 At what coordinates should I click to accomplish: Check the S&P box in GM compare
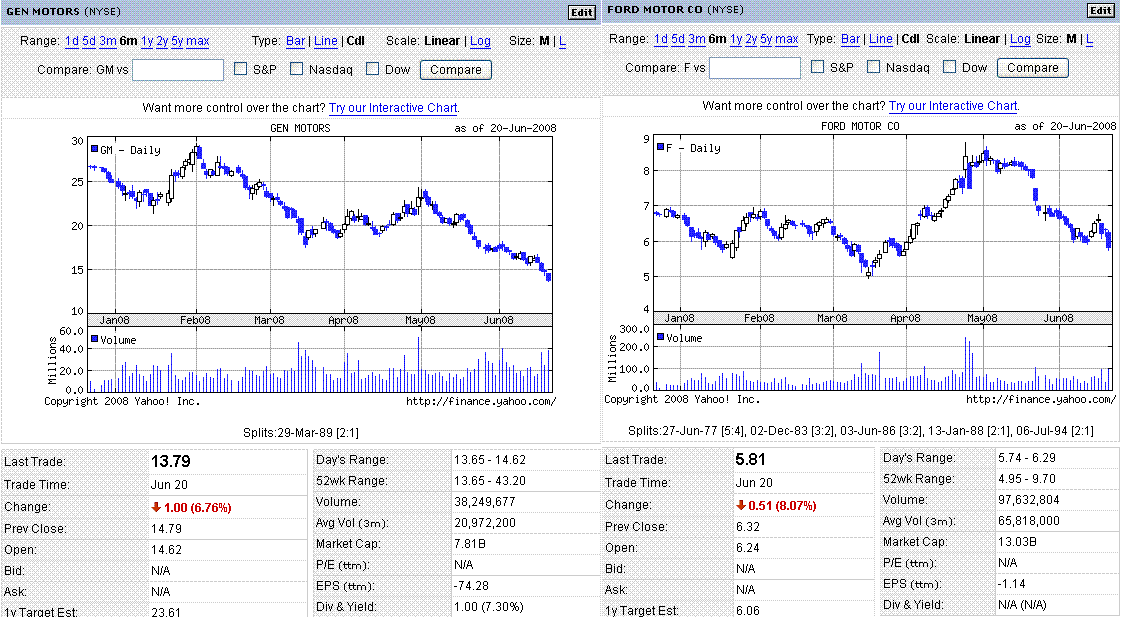[241, 69]
